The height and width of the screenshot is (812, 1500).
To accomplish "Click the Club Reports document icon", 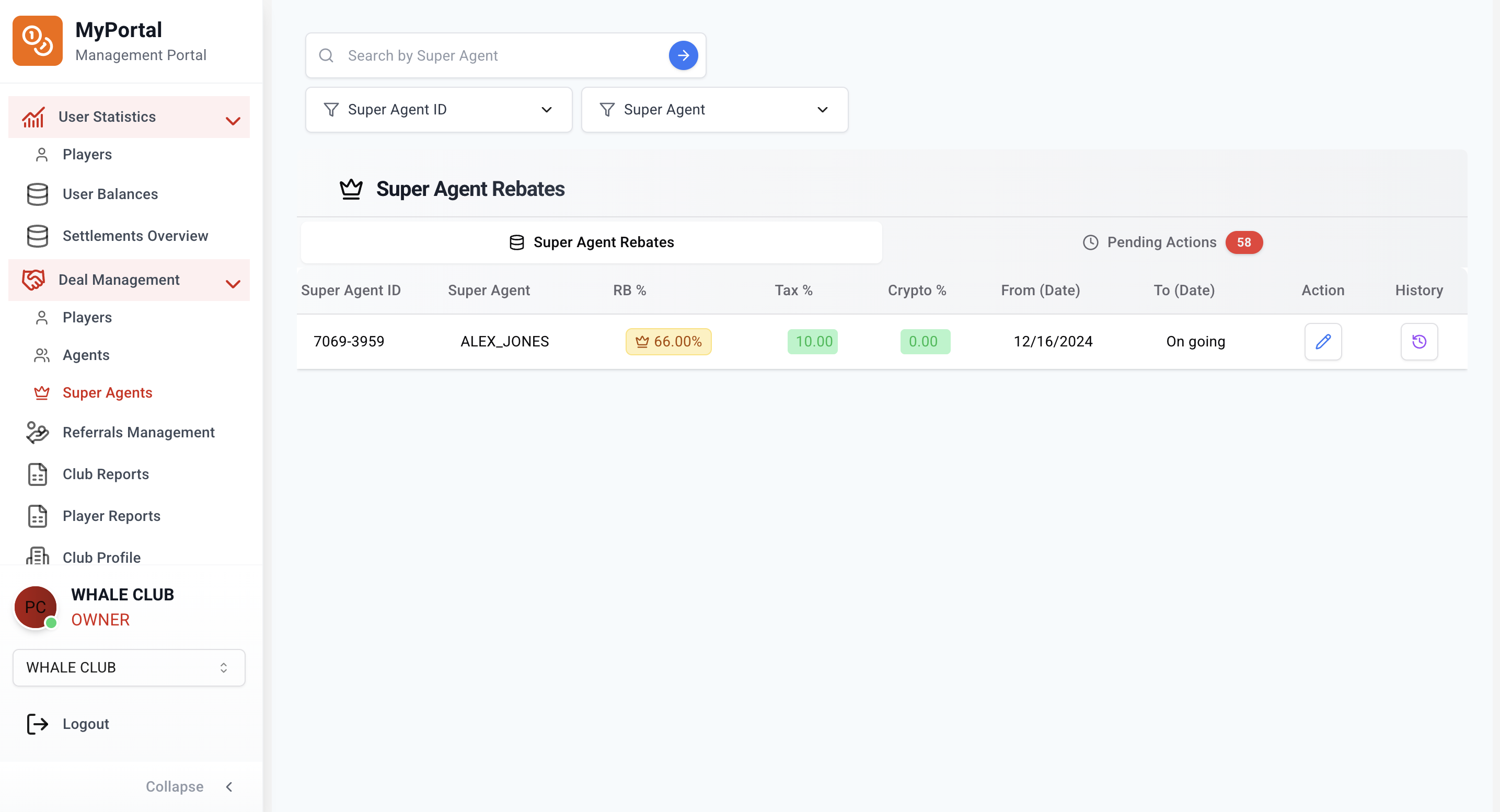I will pos(37,474).
